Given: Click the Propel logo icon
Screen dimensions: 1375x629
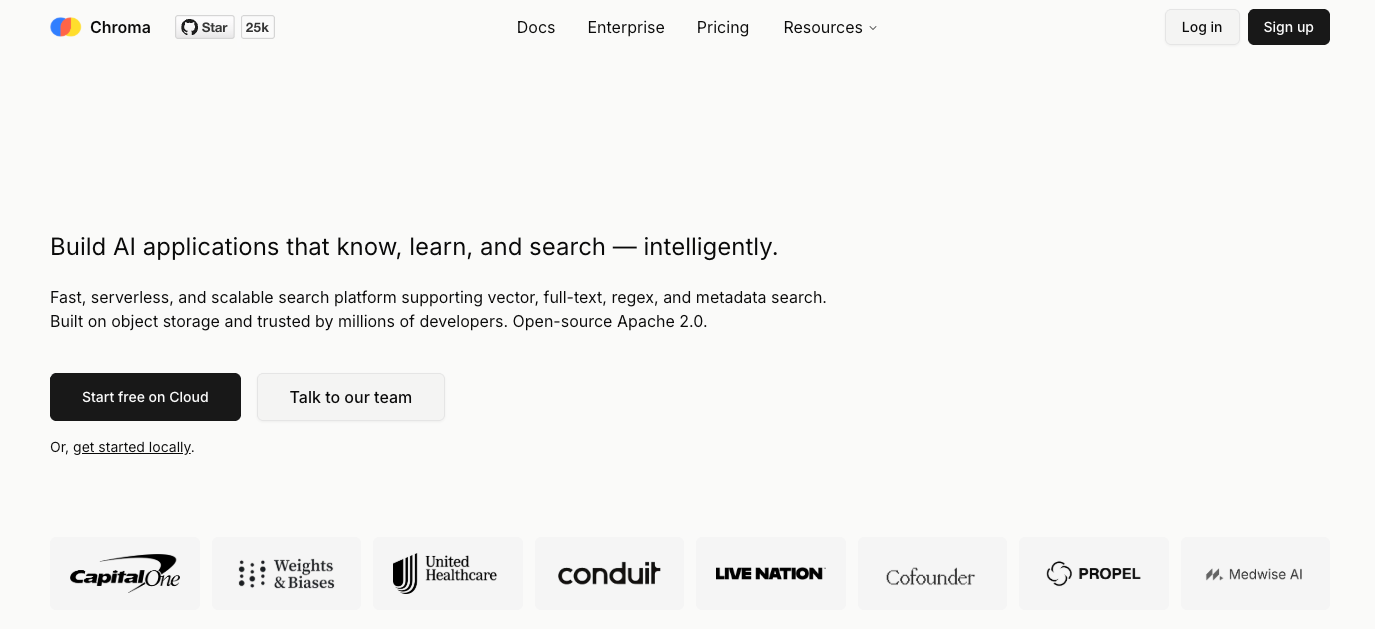Looking at the screenshot, I should pos(1059,574).
